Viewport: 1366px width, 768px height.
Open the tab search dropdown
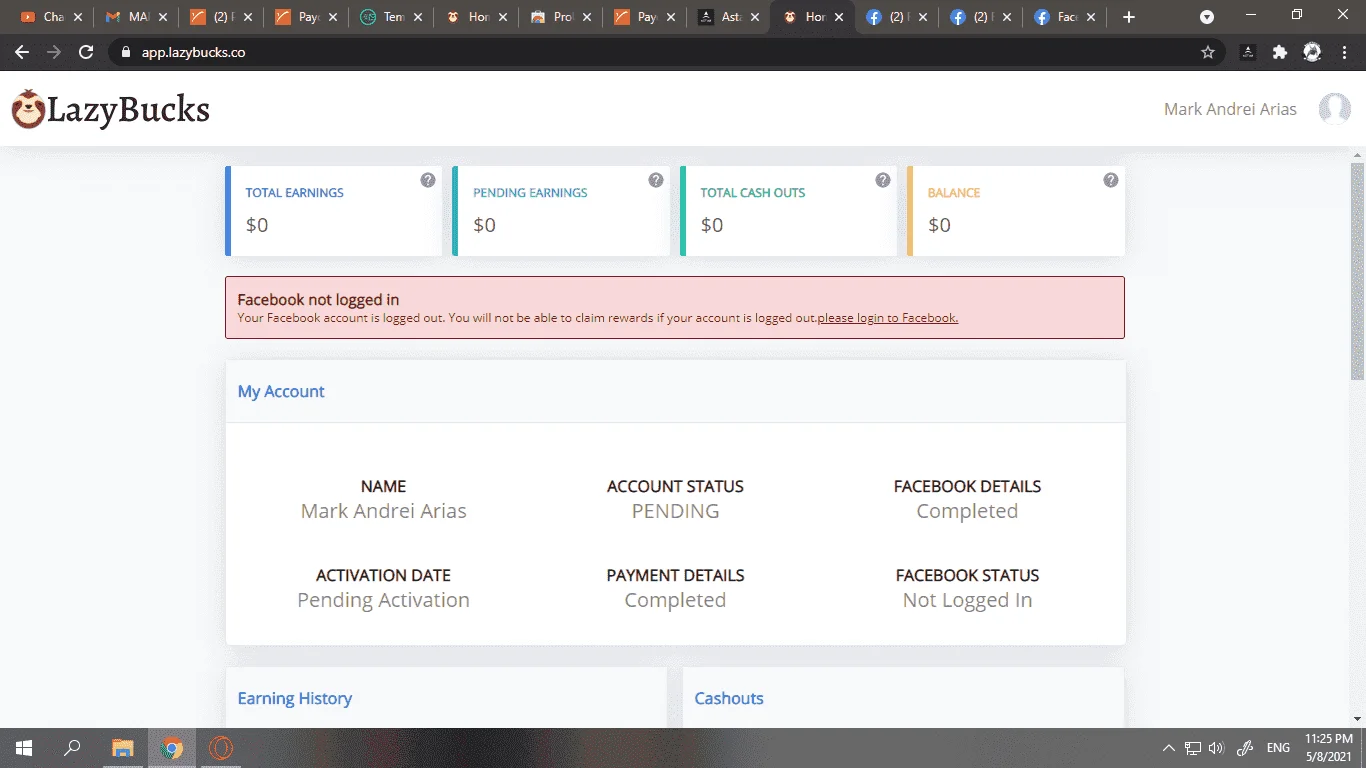pyautogui.click(x=1207, y=17)
